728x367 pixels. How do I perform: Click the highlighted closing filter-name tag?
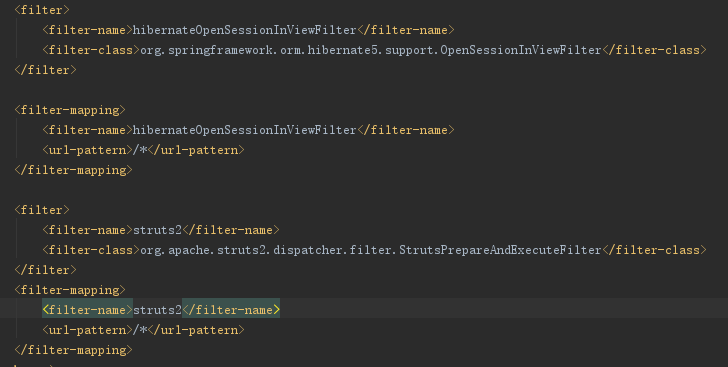tap(231, 309)
